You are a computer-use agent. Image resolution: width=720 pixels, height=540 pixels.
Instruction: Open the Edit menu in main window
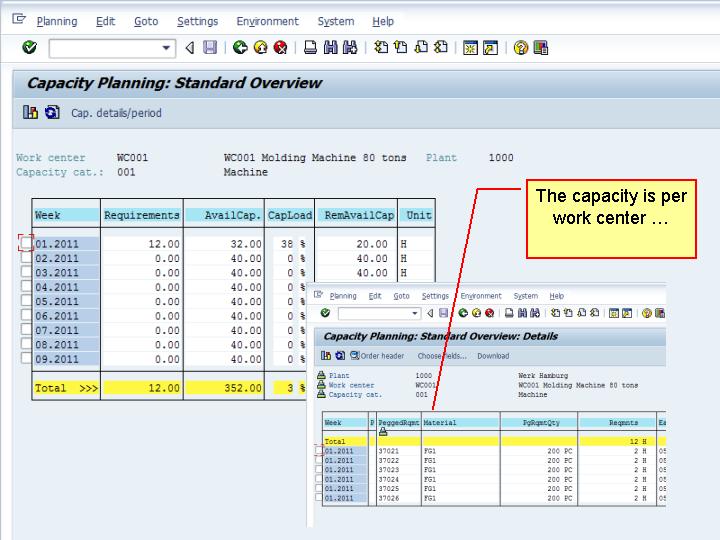pyautogui.click(x=105, y=21)
